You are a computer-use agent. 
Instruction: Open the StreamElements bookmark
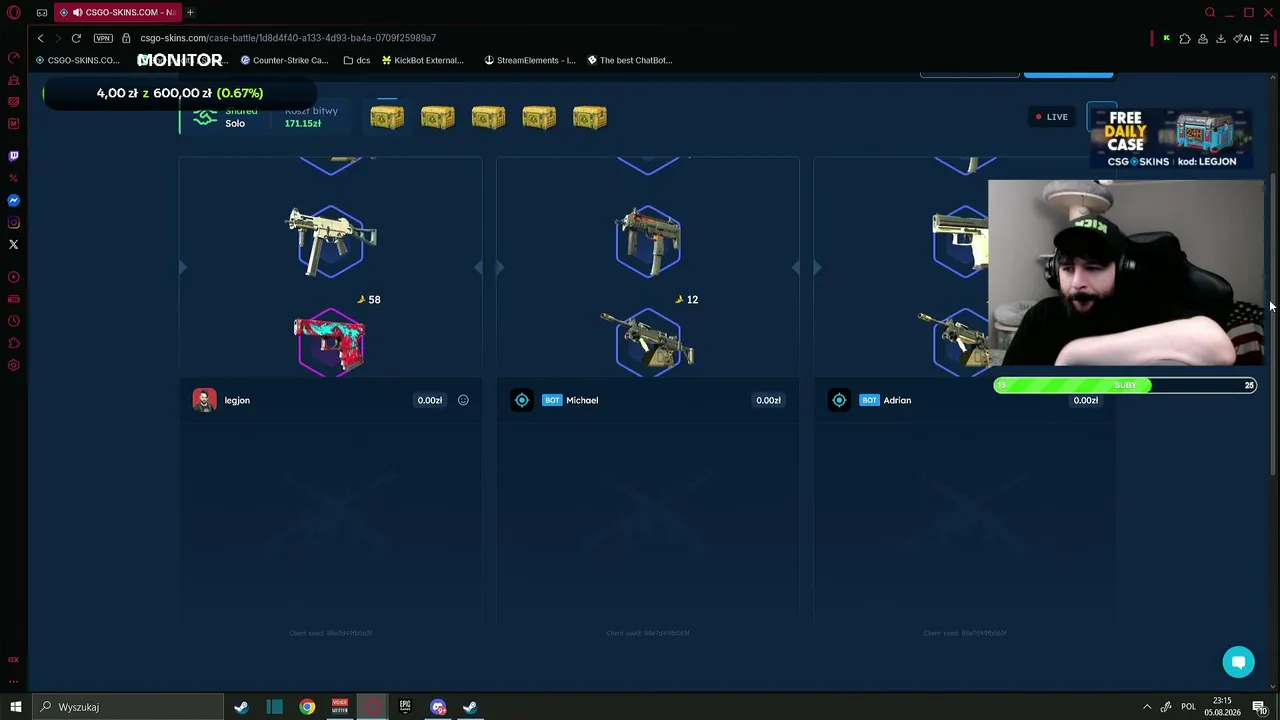530,60
